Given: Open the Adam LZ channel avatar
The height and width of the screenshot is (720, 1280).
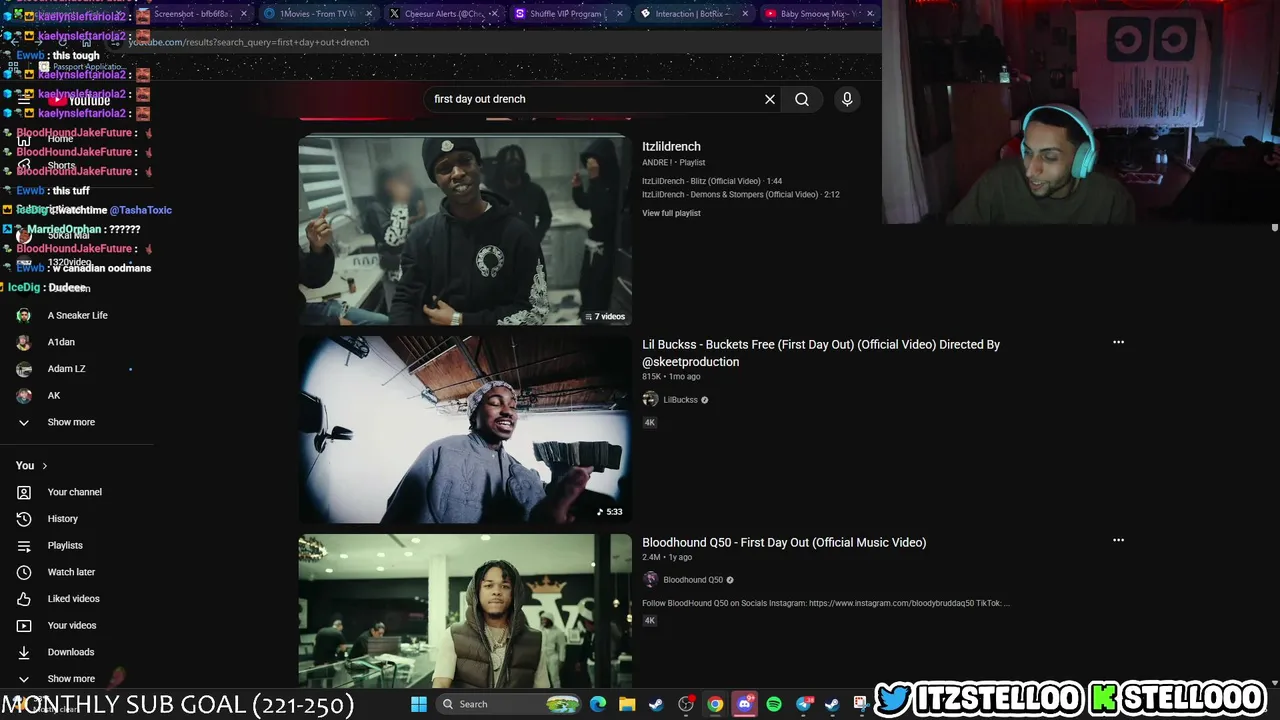Looking at the screenshot, I should tap(24, 369).
